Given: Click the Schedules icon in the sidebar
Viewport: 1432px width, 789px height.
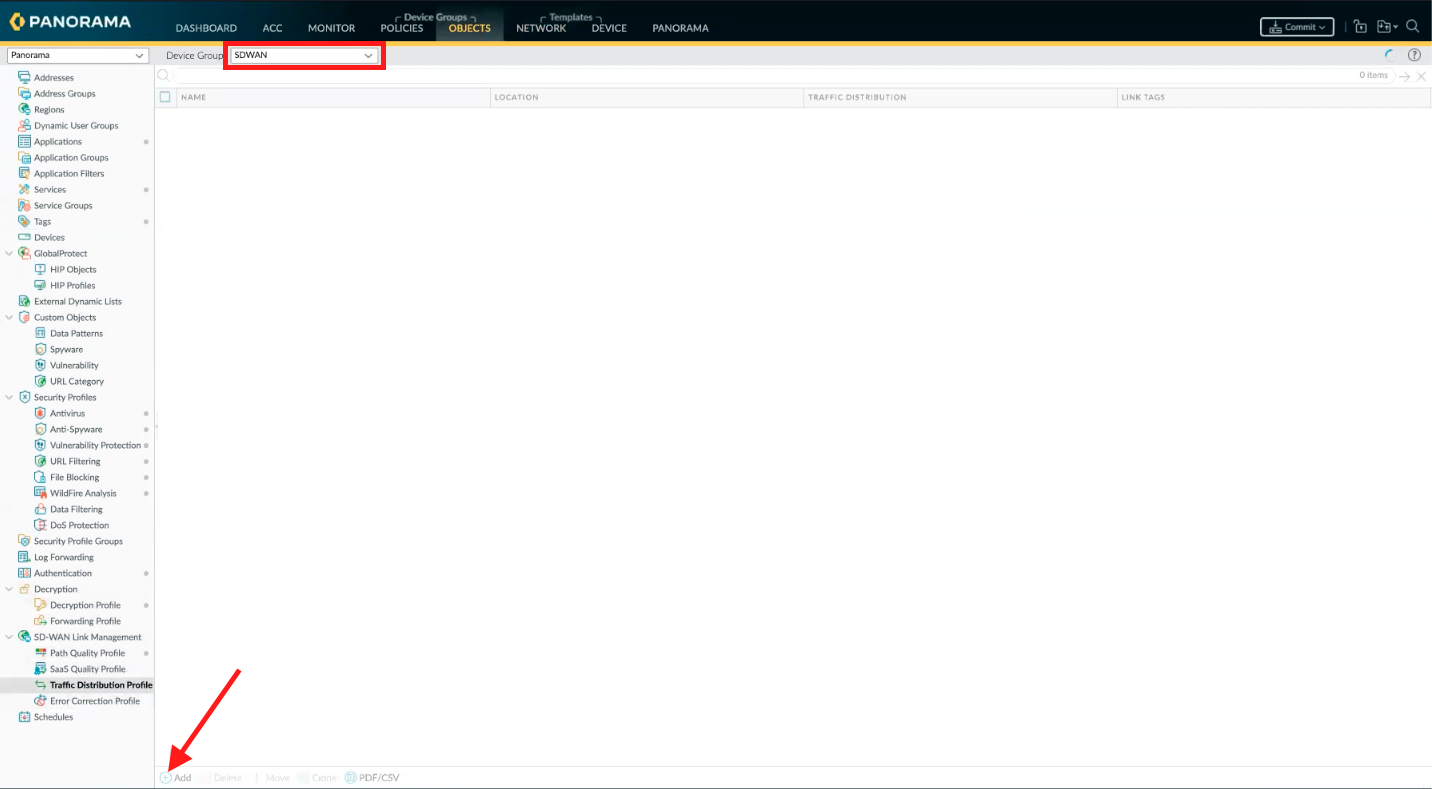Looking at the screenshot, I should [25, 717].
